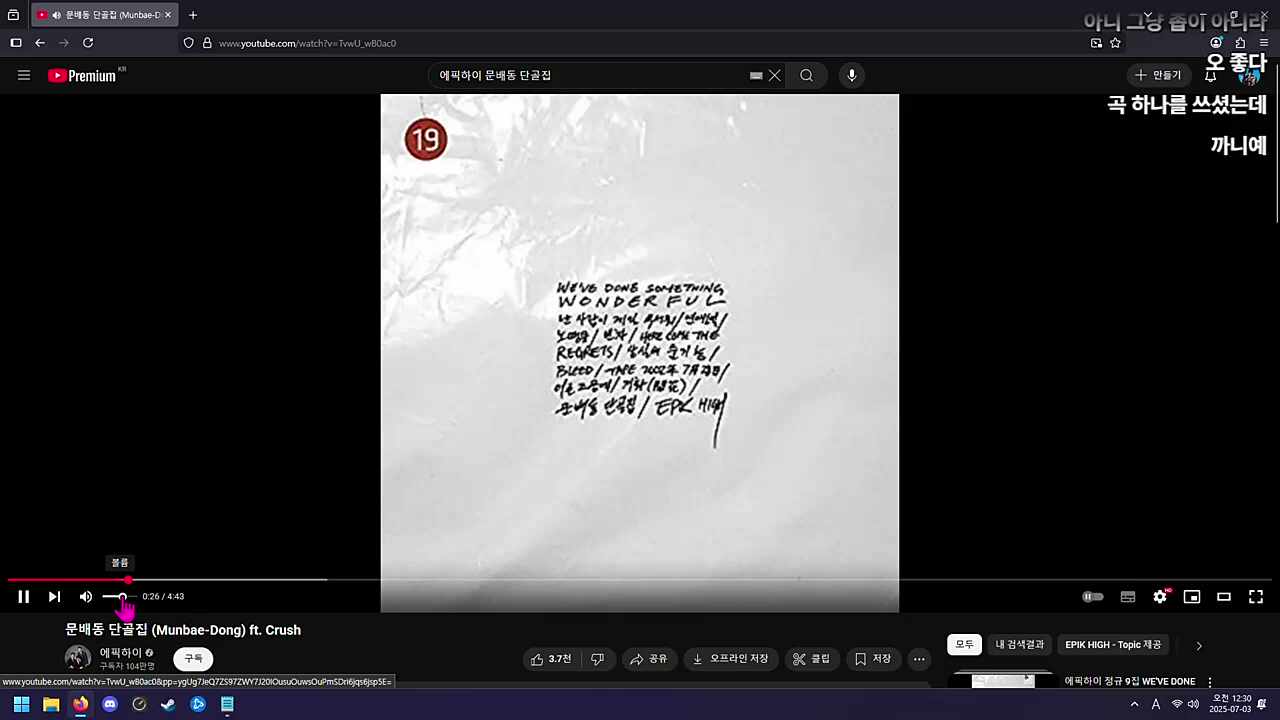The width and height of the screenshot is (1280, 720).
Task: Close the 문배동 단골집 tab
Action: 168,15
